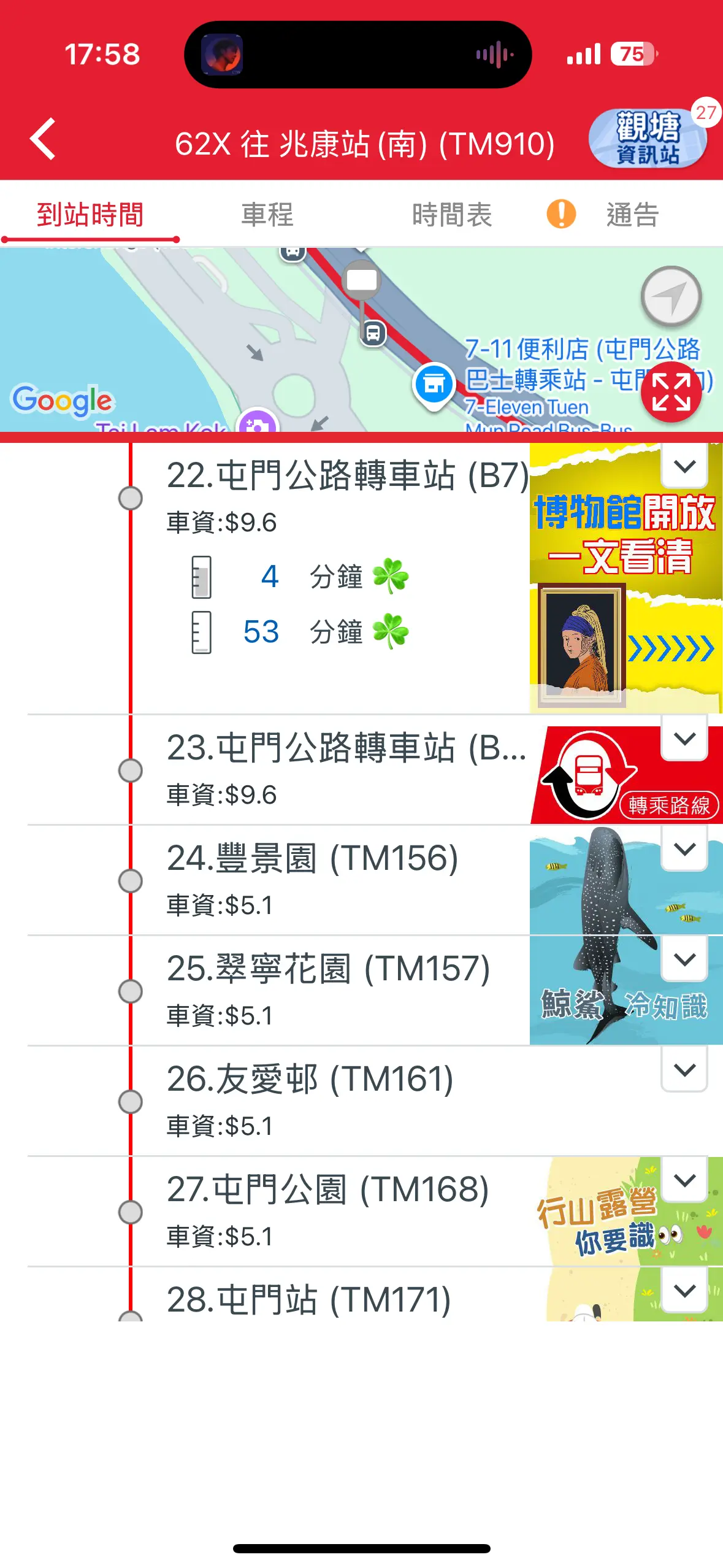The image size is (723, 1568).
Task: Tap the orange notice exclamation icon
Action: coord(561,215)
